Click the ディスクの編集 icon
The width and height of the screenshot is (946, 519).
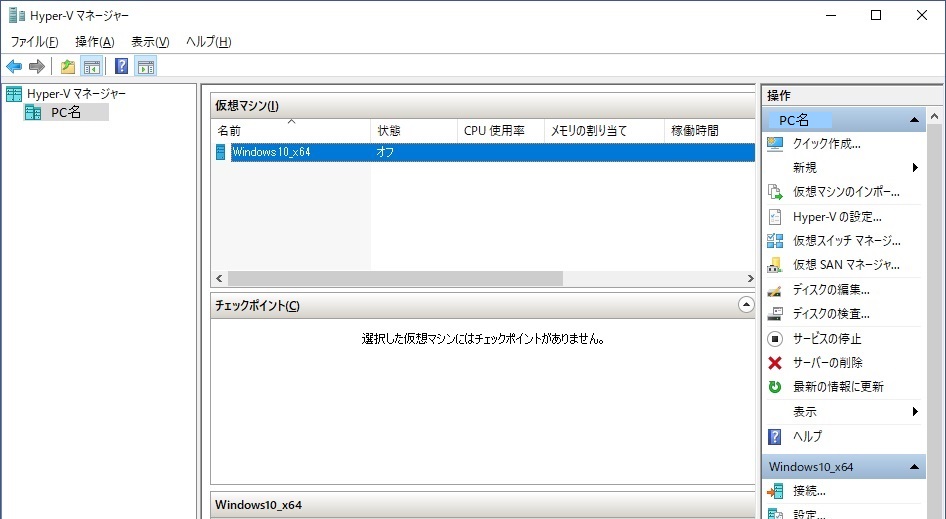pos(775,290)
